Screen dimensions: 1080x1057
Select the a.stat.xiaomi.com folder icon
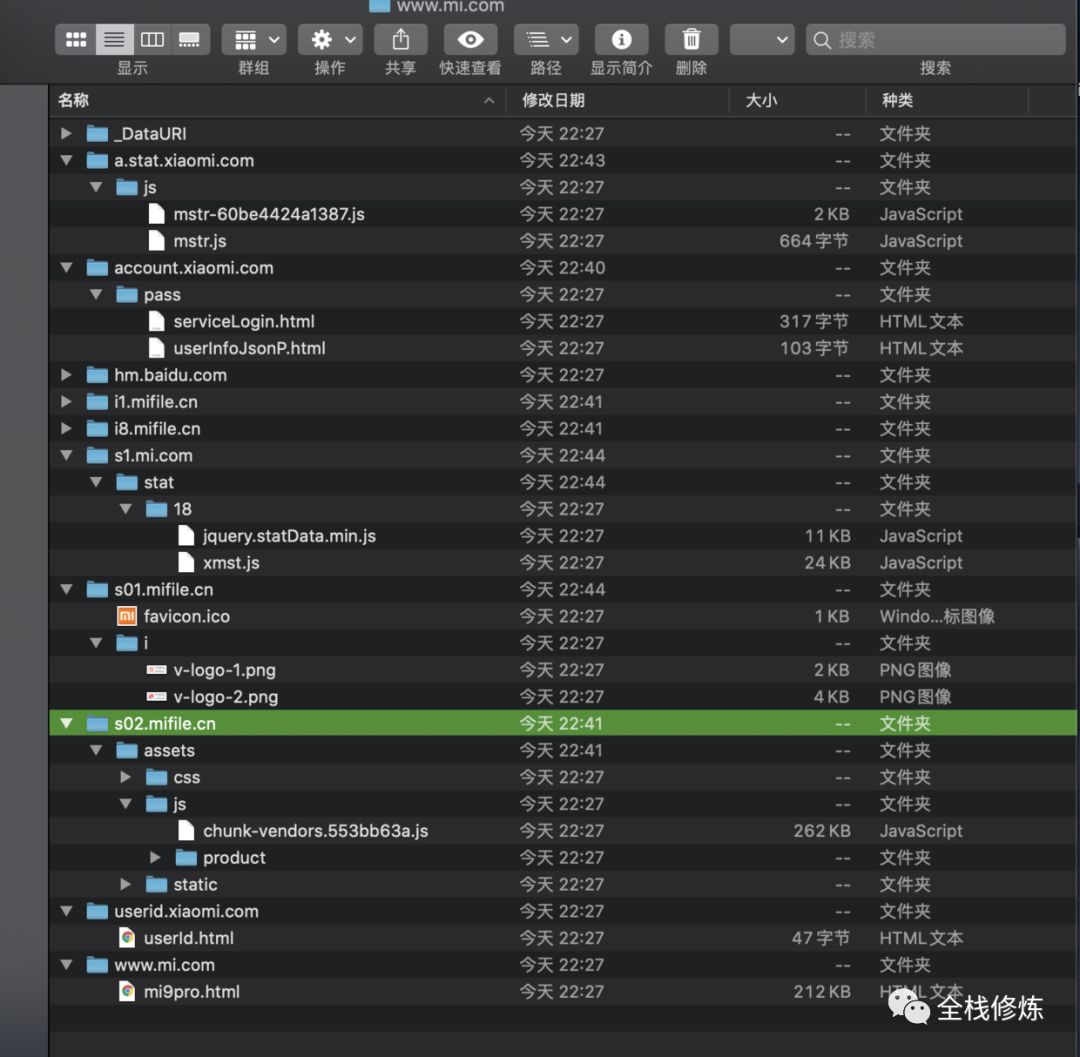tap(97, 160)
